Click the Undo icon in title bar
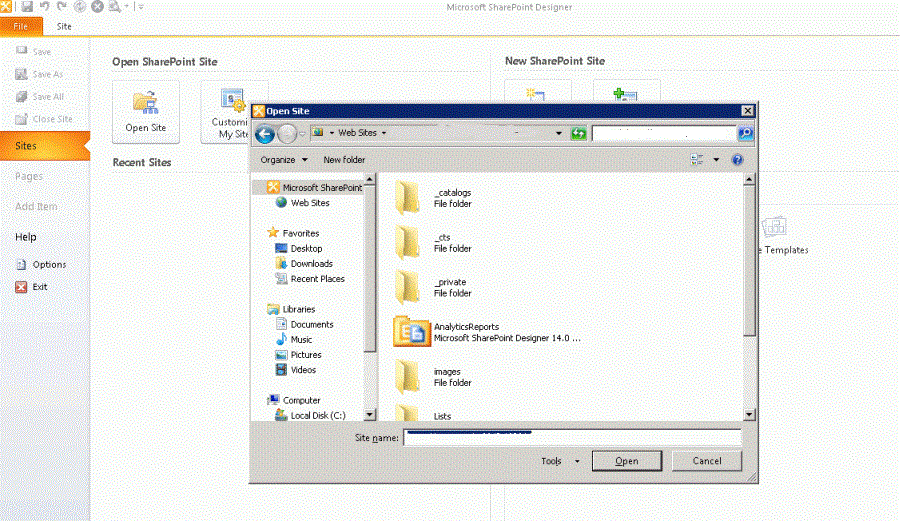 coord(44,7)
